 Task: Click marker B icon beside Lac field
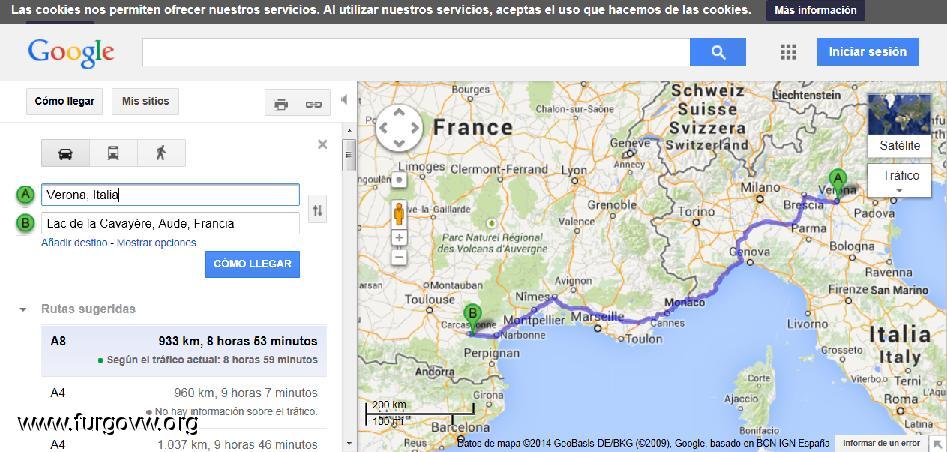(x=25, y=224)
